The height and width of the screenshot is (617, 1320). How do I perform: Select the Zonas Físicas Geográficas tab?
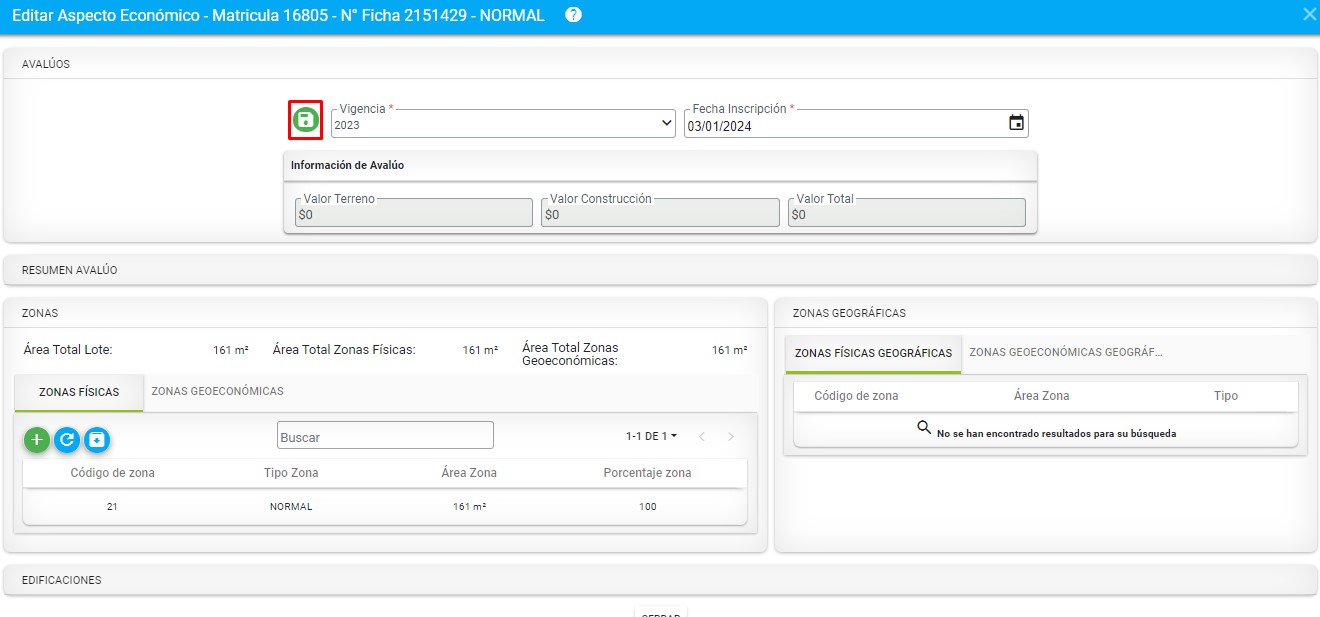click(x=873, y=353)
